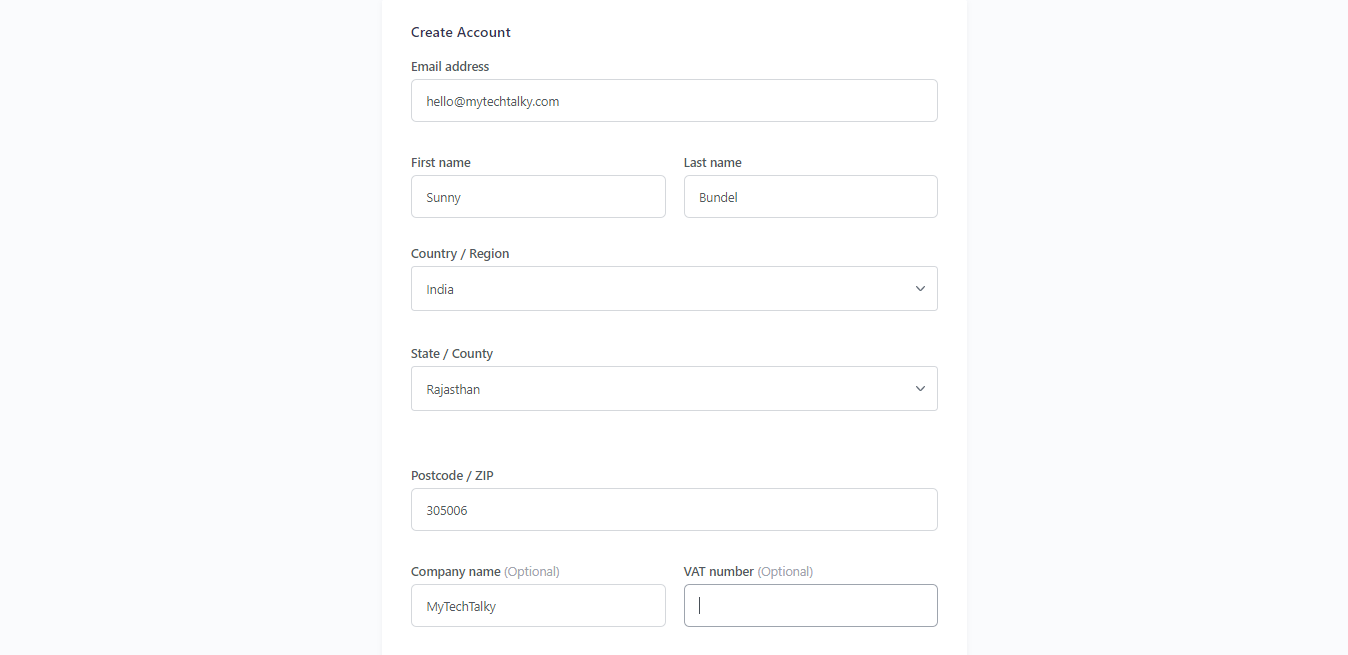Click the "Create Account" heading
This screenshot has height=655, width=1348.
click(461, 33)
